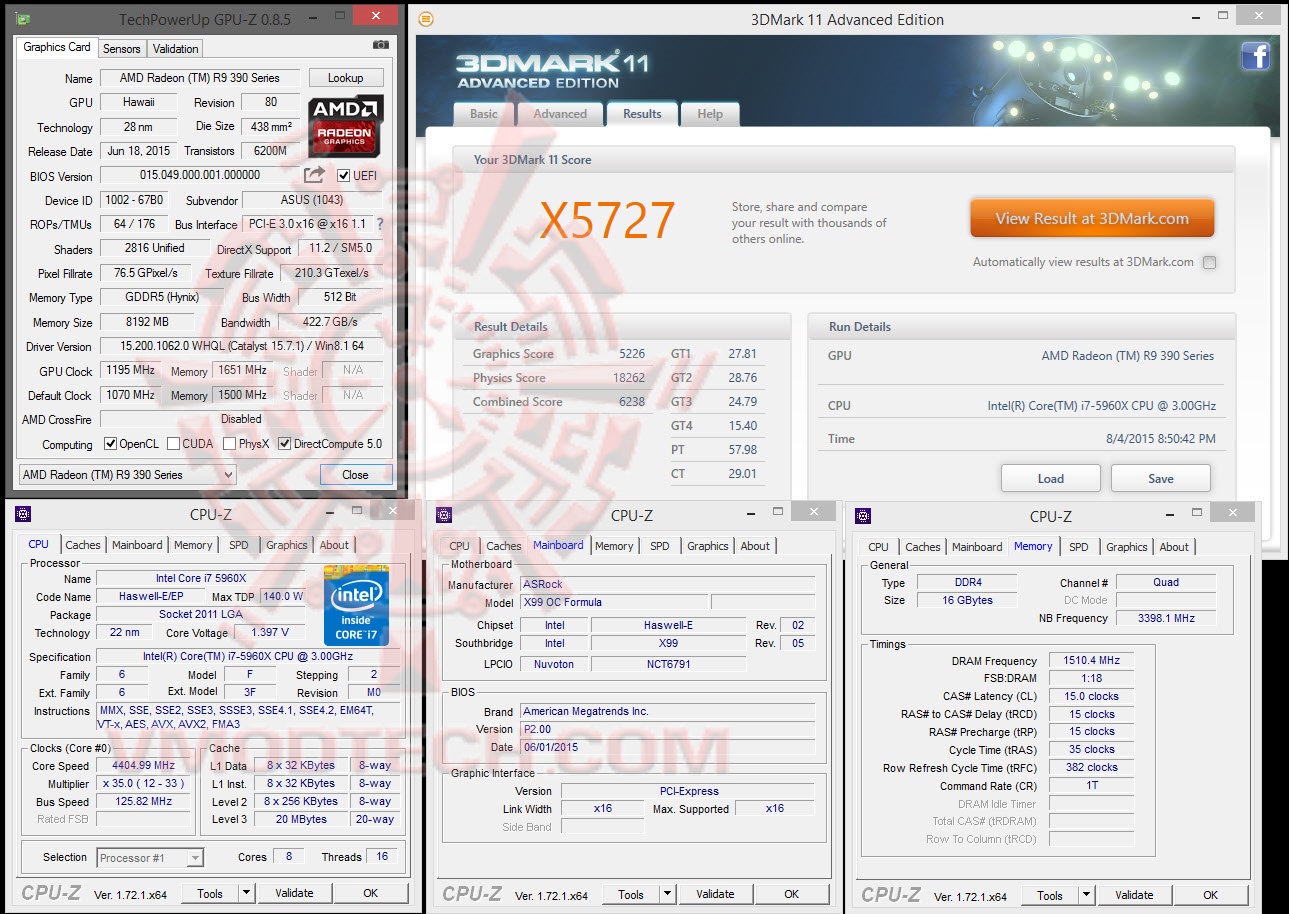Click the Load button in Run Details
1289x914 pixels.
tap(1050, 478)
